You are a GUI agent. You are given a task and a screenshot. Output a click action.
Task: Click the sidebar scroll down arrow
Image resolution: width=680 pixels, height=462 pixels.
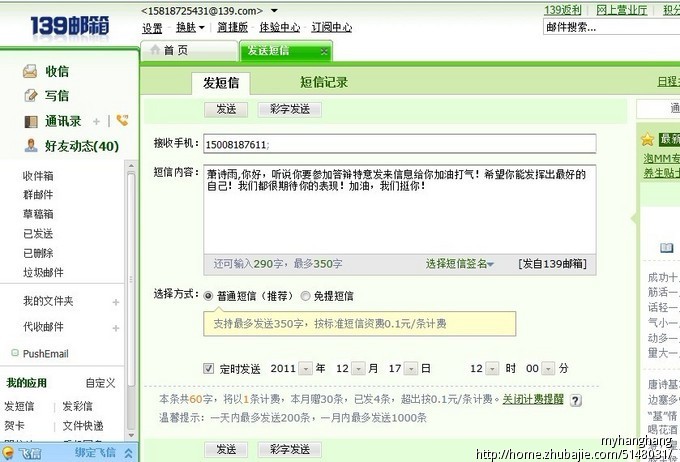[131, 435]
